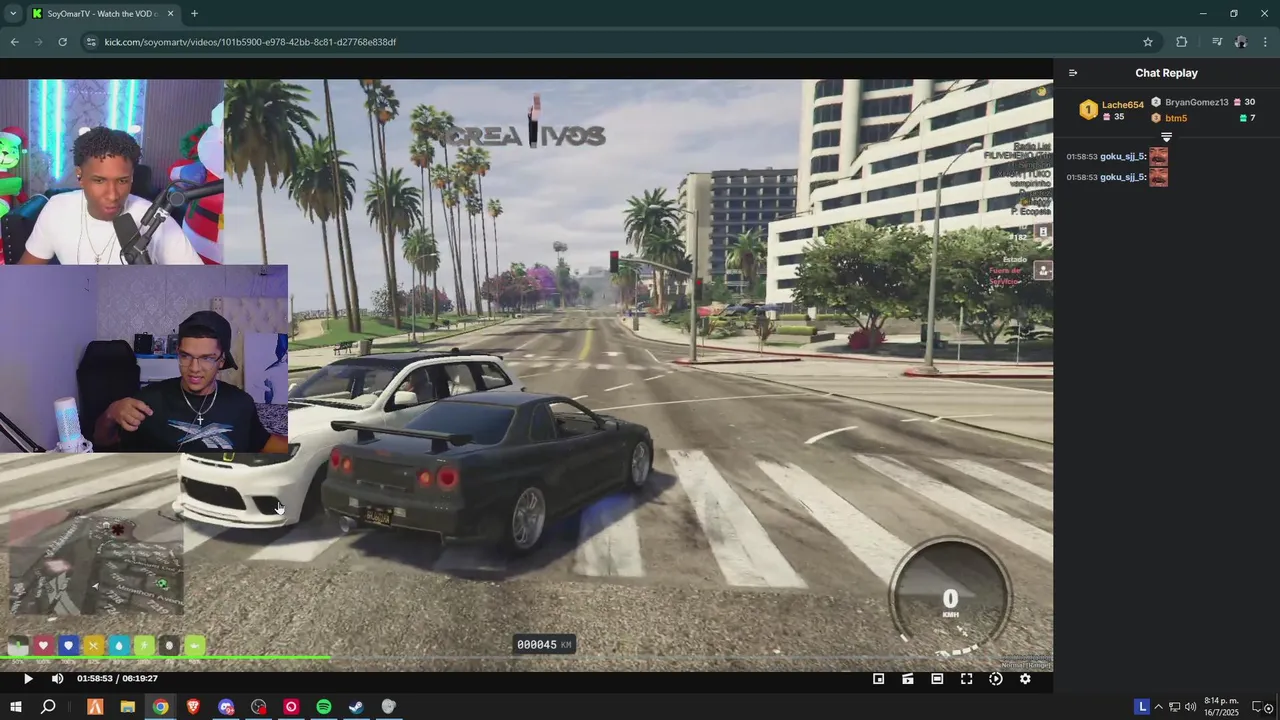
Task: Open Steam from the taskbar
Action: pyautogui.click(x=356, y=707)
